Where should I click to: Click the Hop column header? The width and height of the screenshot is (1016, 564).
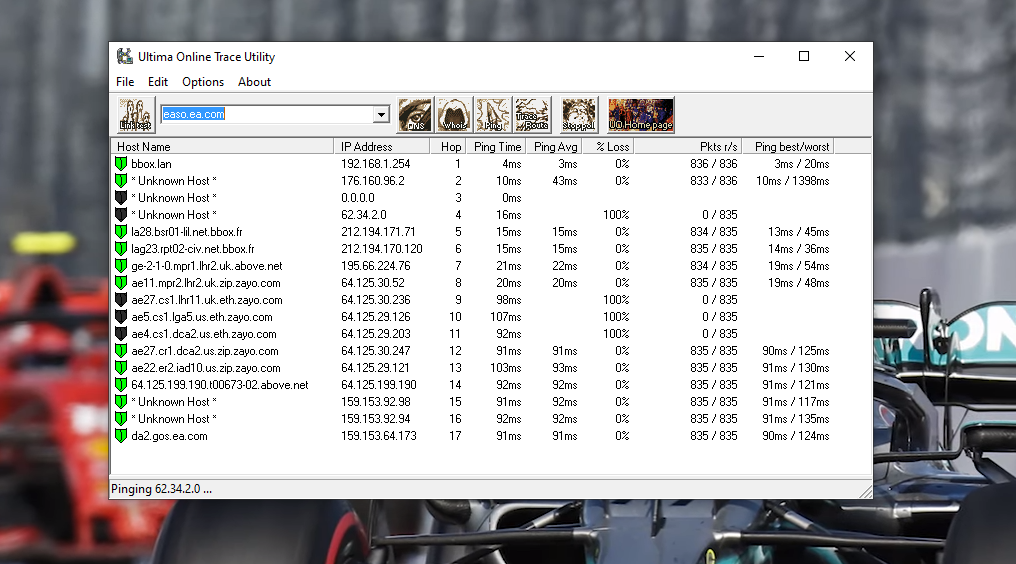pos(448,147)
